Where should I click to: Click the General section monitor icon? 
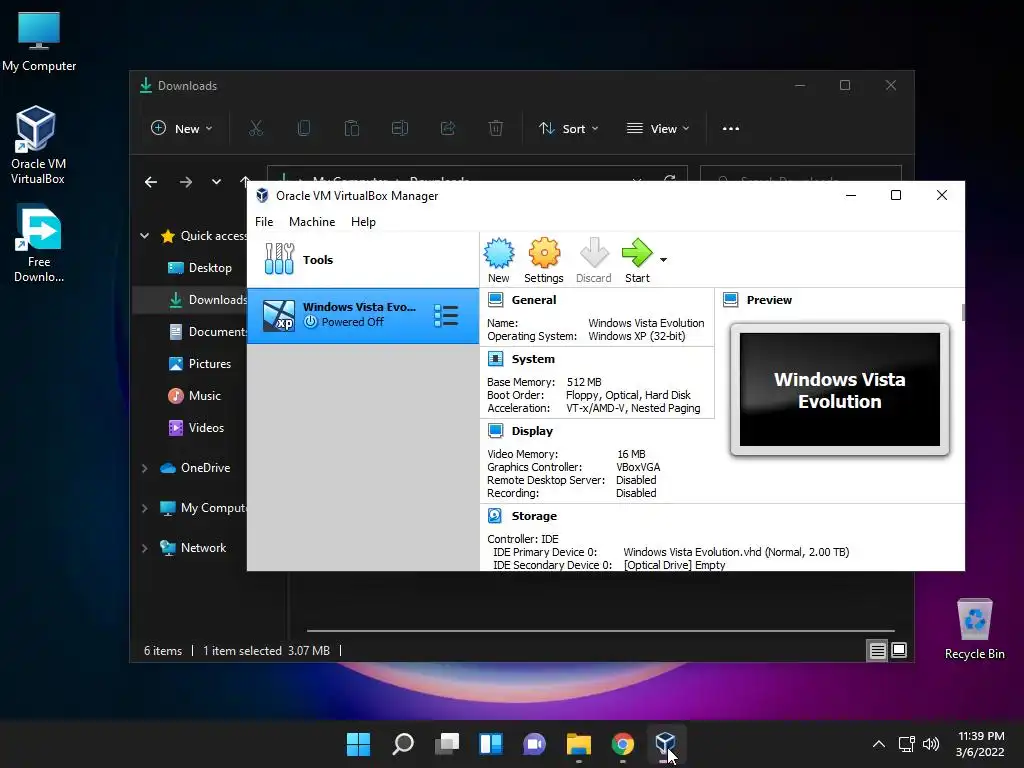[x=496, y=300]
